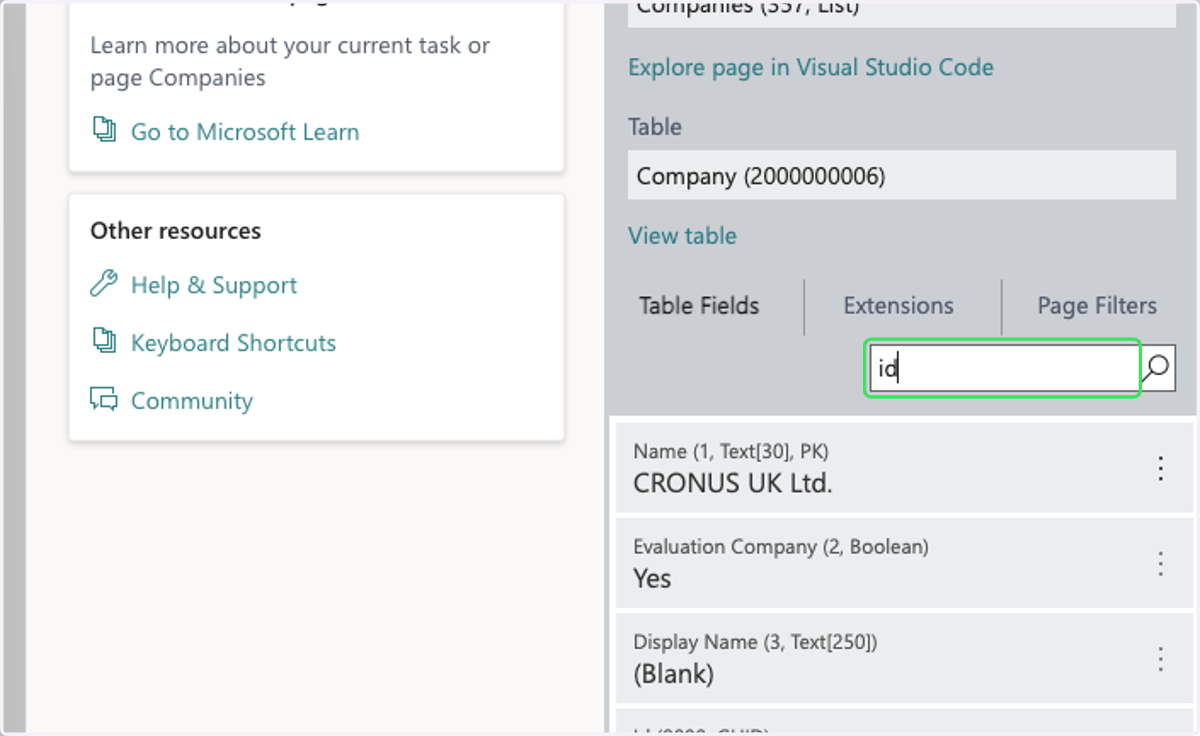Click the wrench icon beside Help & Support
The height and width of the screenshot is (736, 1200).
click(104, 284)
